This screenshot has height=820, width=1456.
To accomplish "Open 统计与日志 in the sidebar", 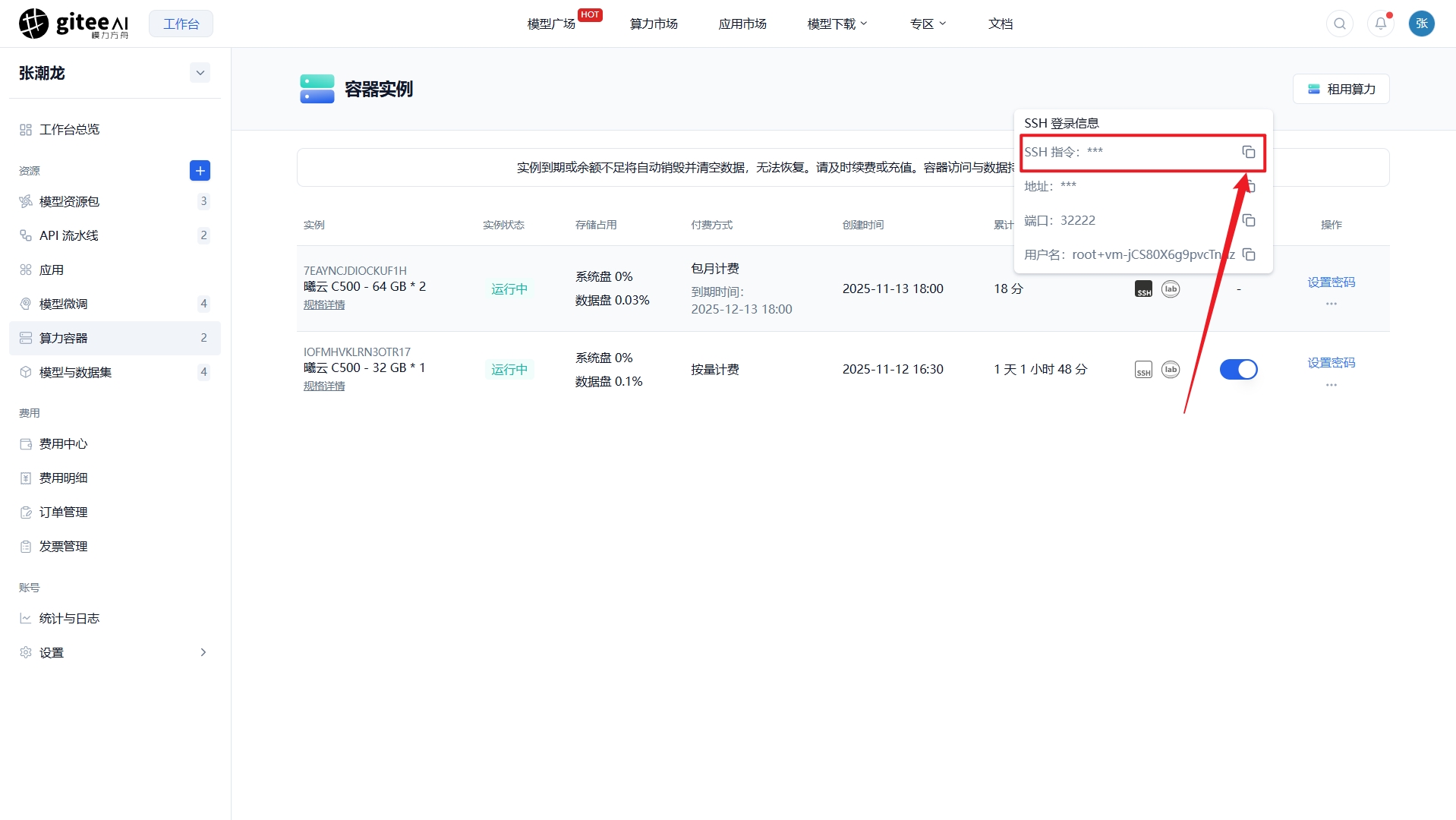I will (115, 618).
